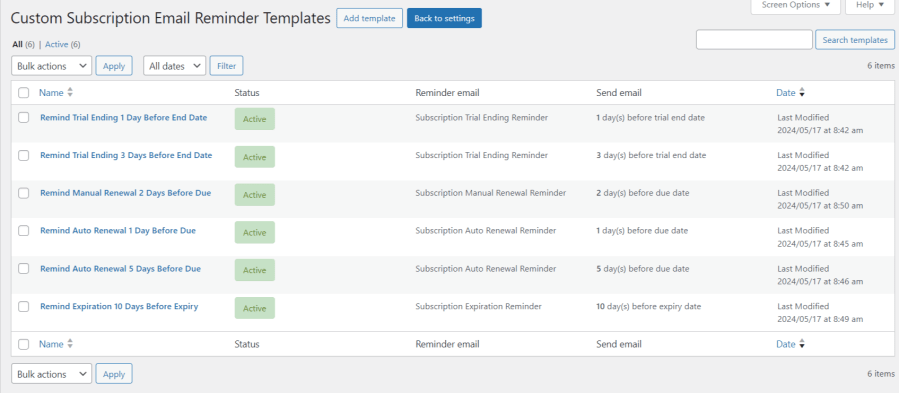The image size is (899, 393).
Task: Focus the template search input field
Action: point(754,40)
